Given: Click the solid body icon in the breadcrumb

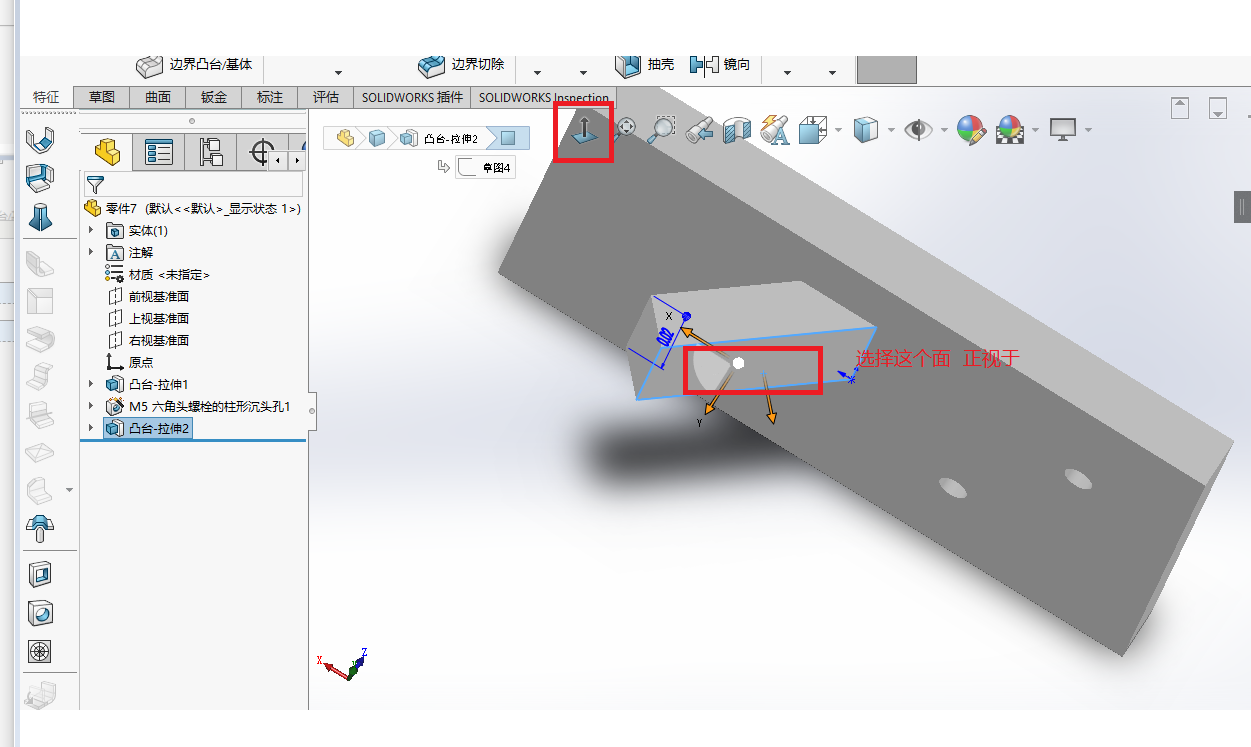Looking at the screenshot, I should coord(377,138).
